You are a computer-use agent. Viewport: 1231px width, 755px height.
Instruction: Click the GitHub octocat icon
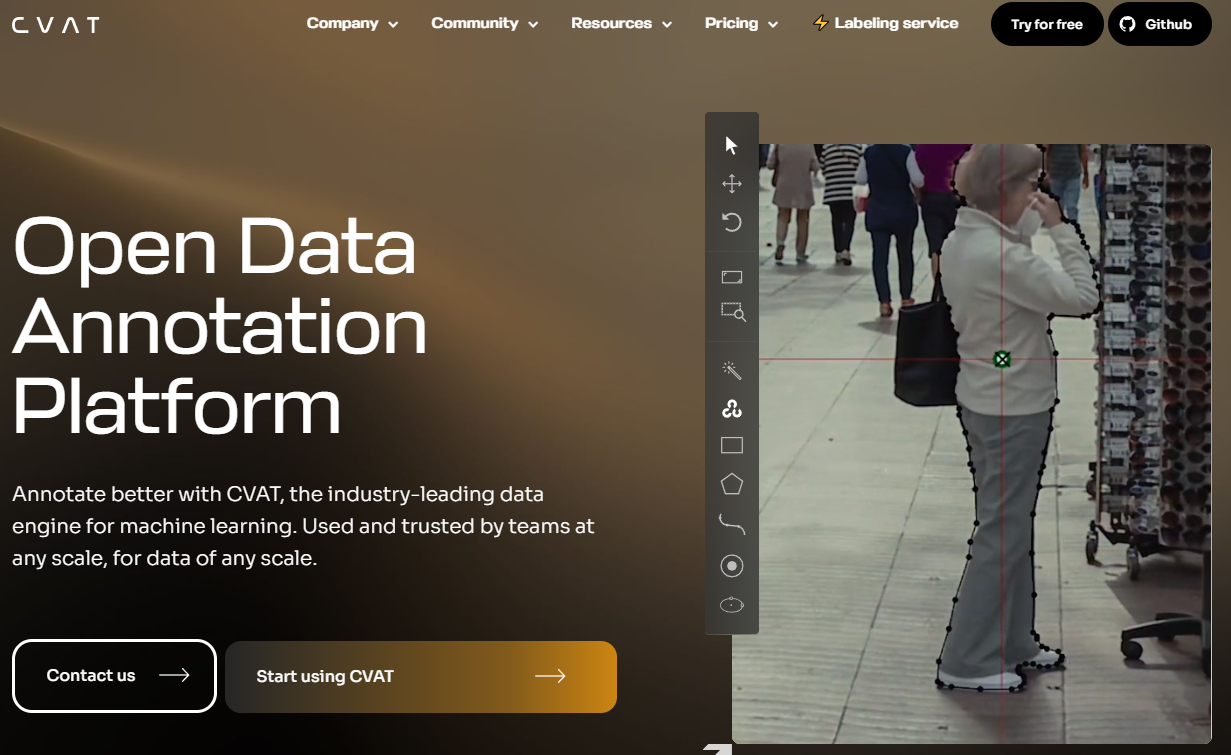click(x=1127, y=24)
